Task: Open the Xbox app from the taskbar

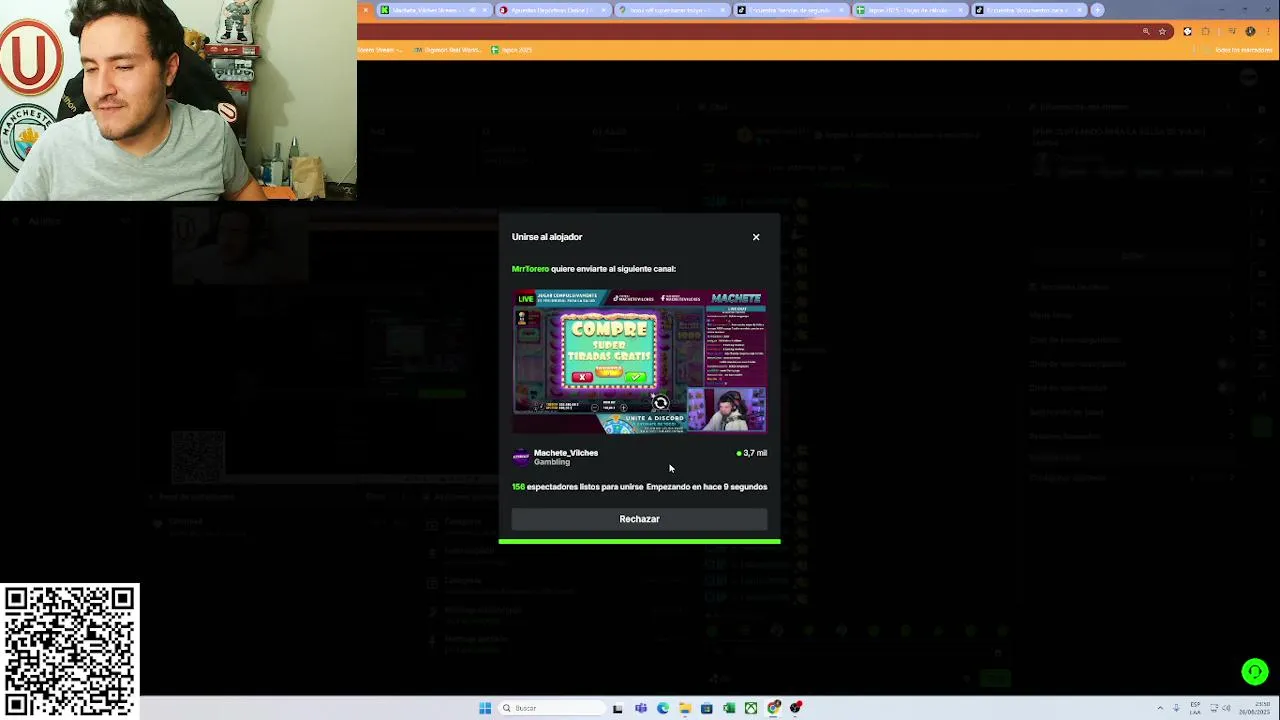Action: click(751, 708)
